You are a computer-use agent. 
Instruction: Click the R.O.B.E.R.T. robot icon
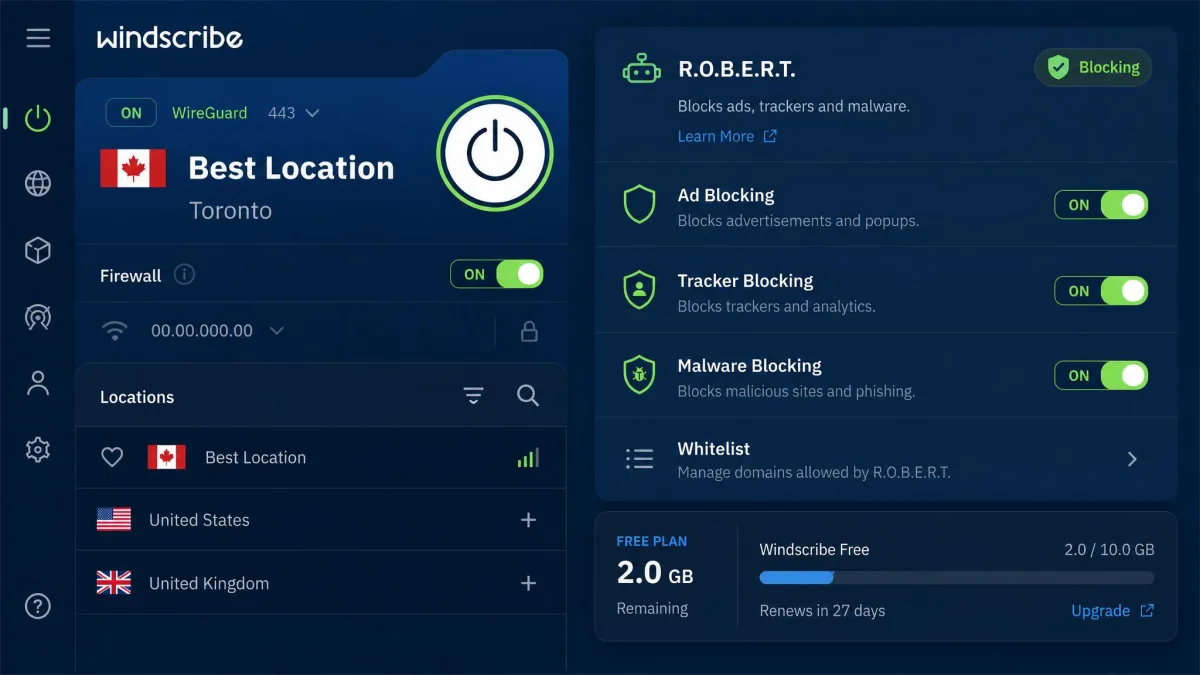pyautogui.click(x=641, y=69)
